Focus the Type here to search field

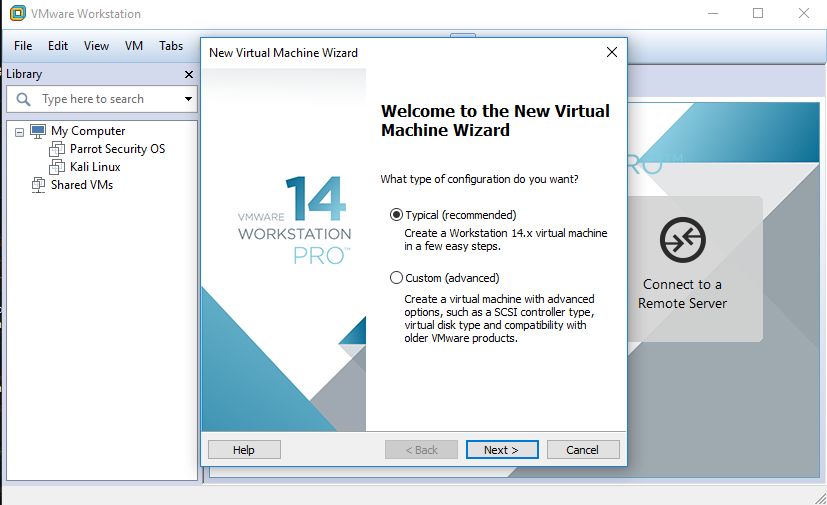click(x=102, y=99)
